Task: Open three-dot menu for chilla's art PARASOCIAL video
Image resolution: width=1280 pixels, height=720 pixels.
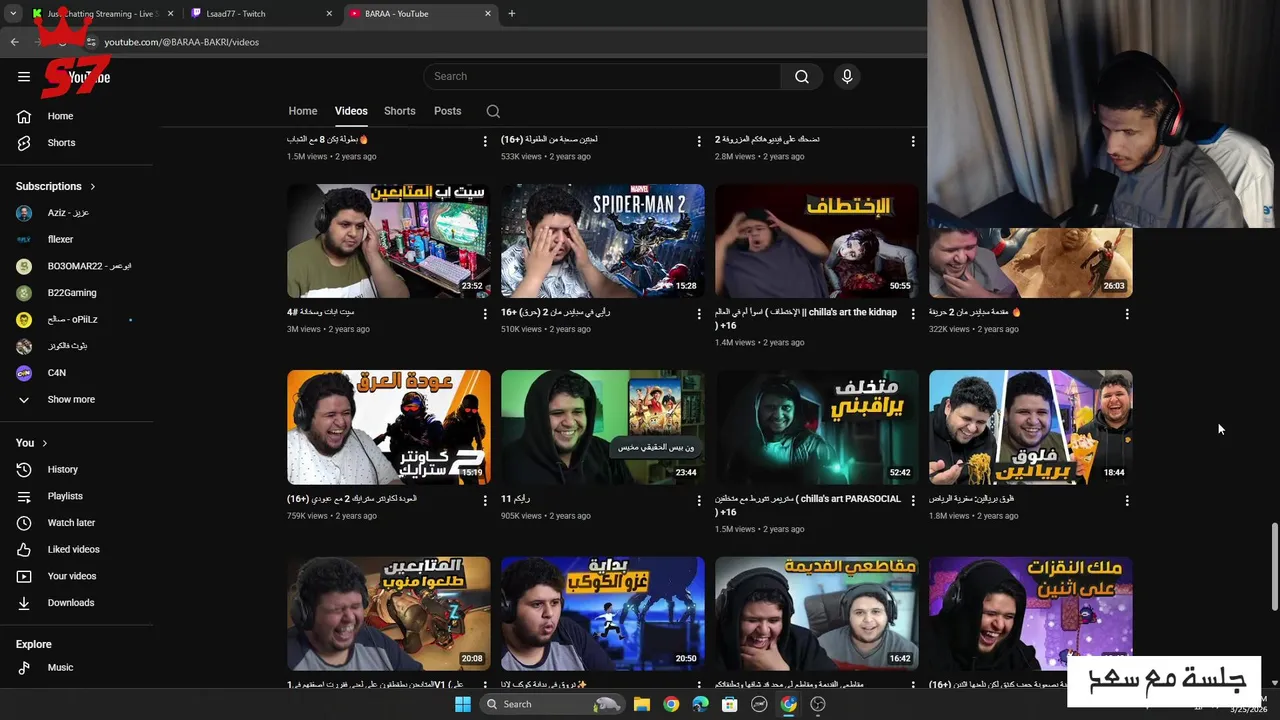Action: pyautogui.click(x=913, y=500)
